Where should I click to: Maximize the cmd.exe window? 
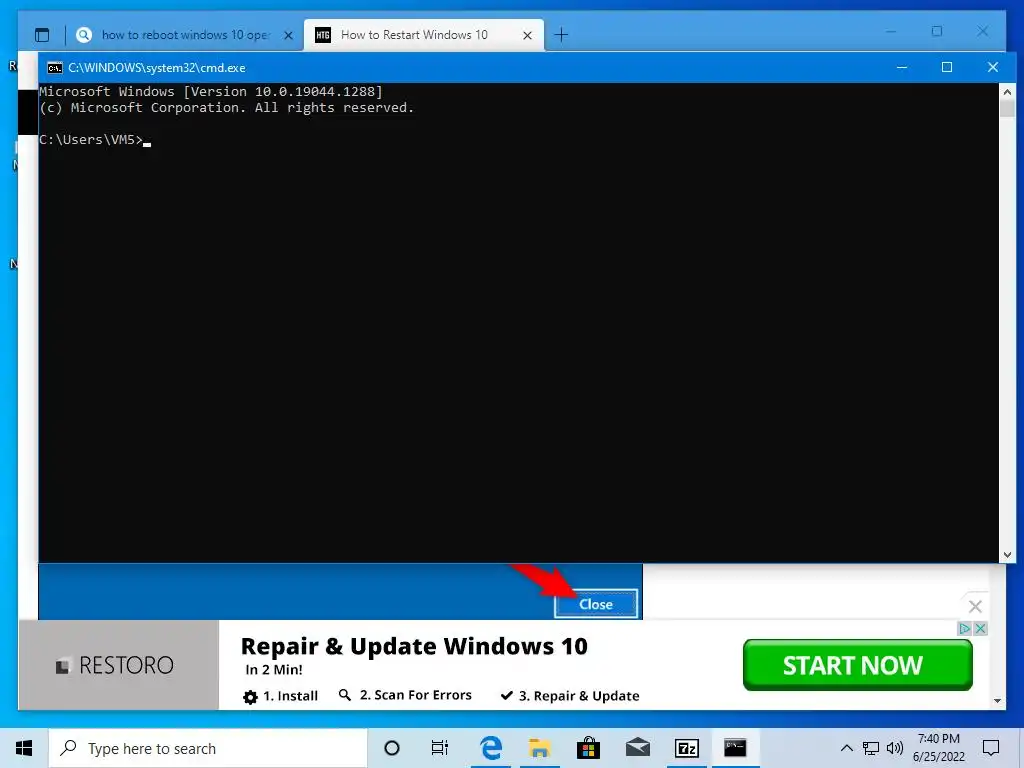[x=947, y=67]
